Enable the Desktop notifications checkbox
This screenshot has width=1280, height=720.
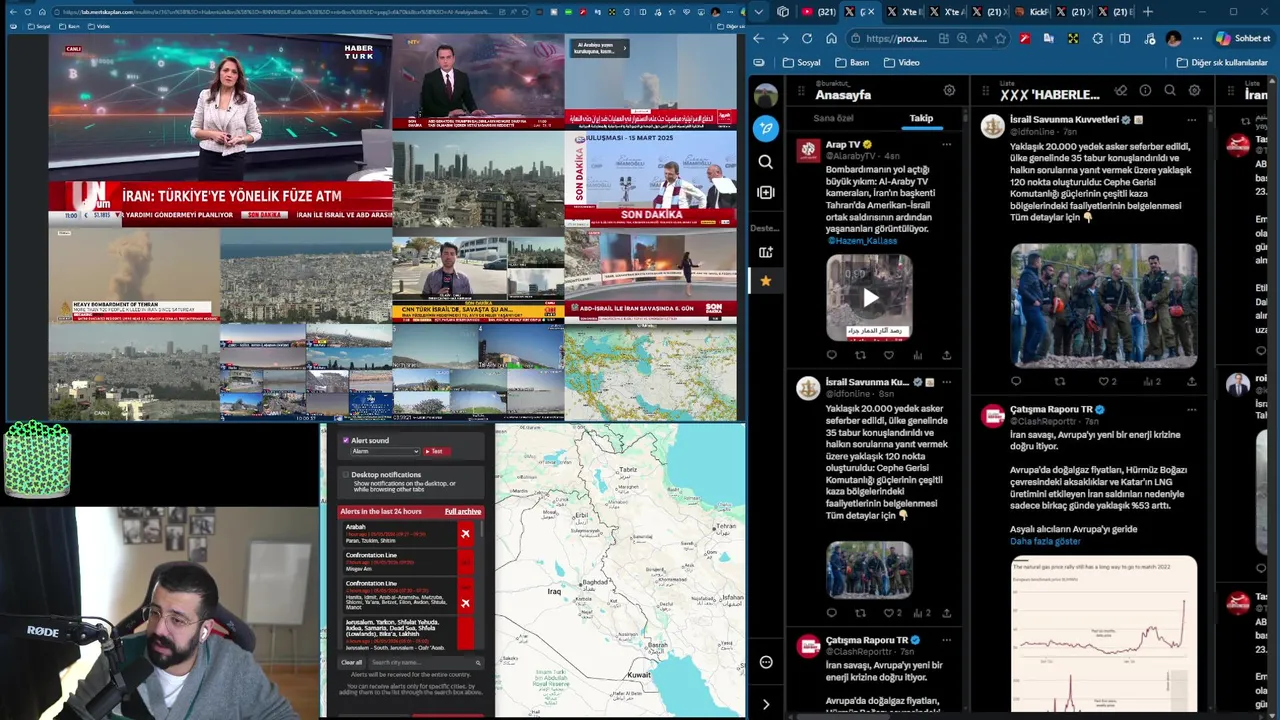click(346, 475)
